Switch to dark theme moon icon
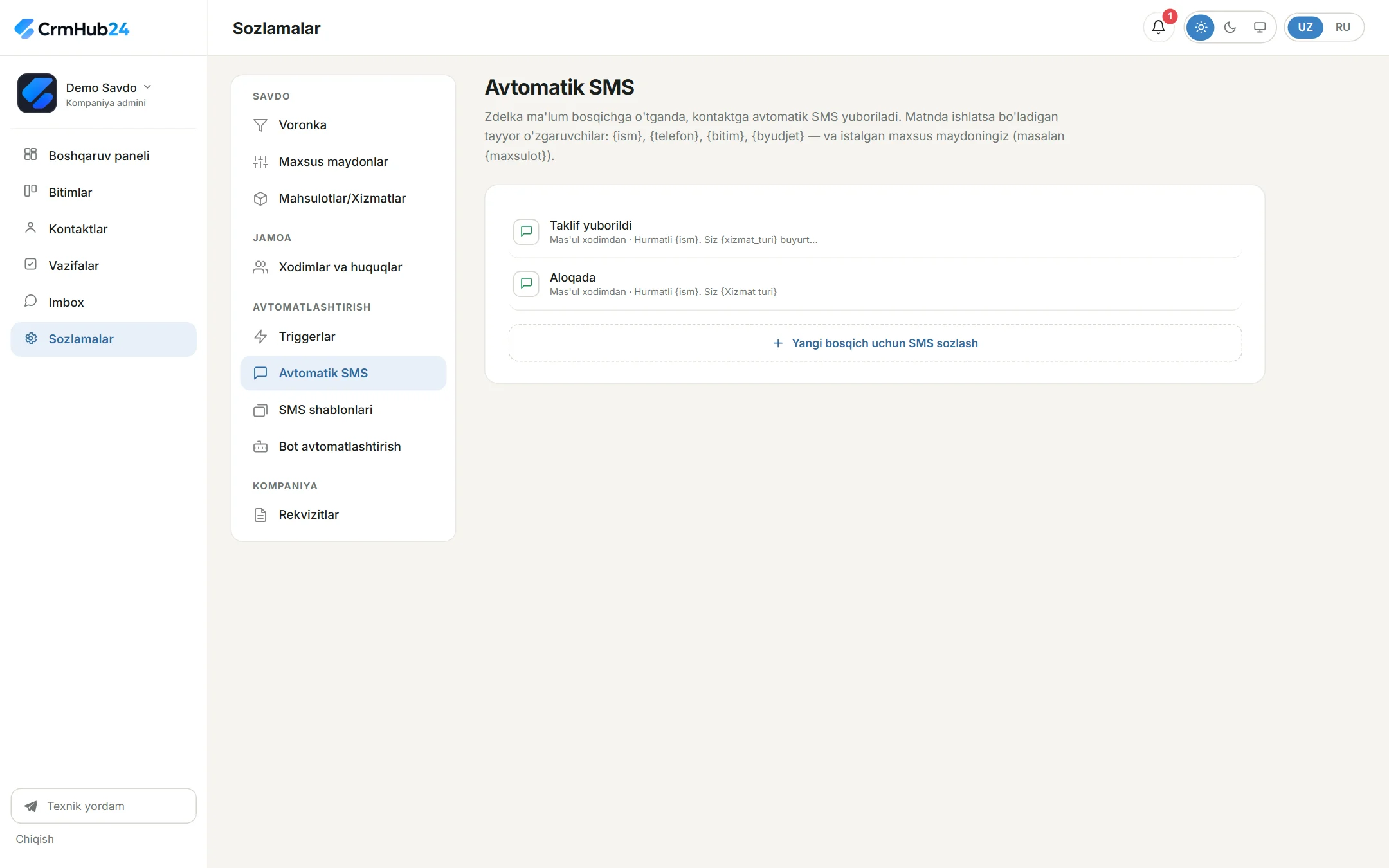The image size is (1389, 868). coord(1230,27)
